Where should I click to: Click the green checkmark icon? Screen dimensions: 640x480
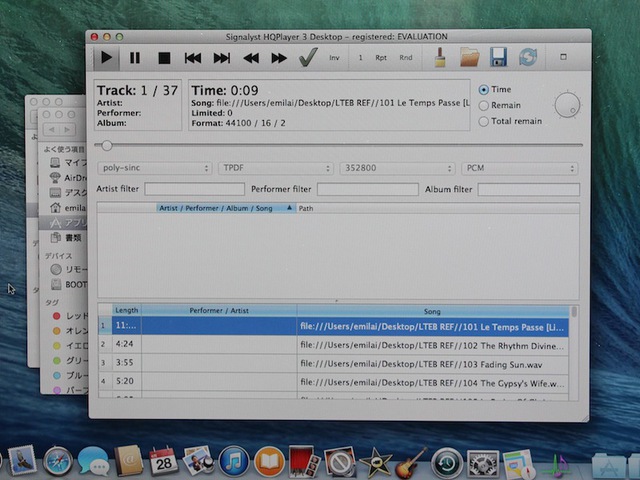308,57
